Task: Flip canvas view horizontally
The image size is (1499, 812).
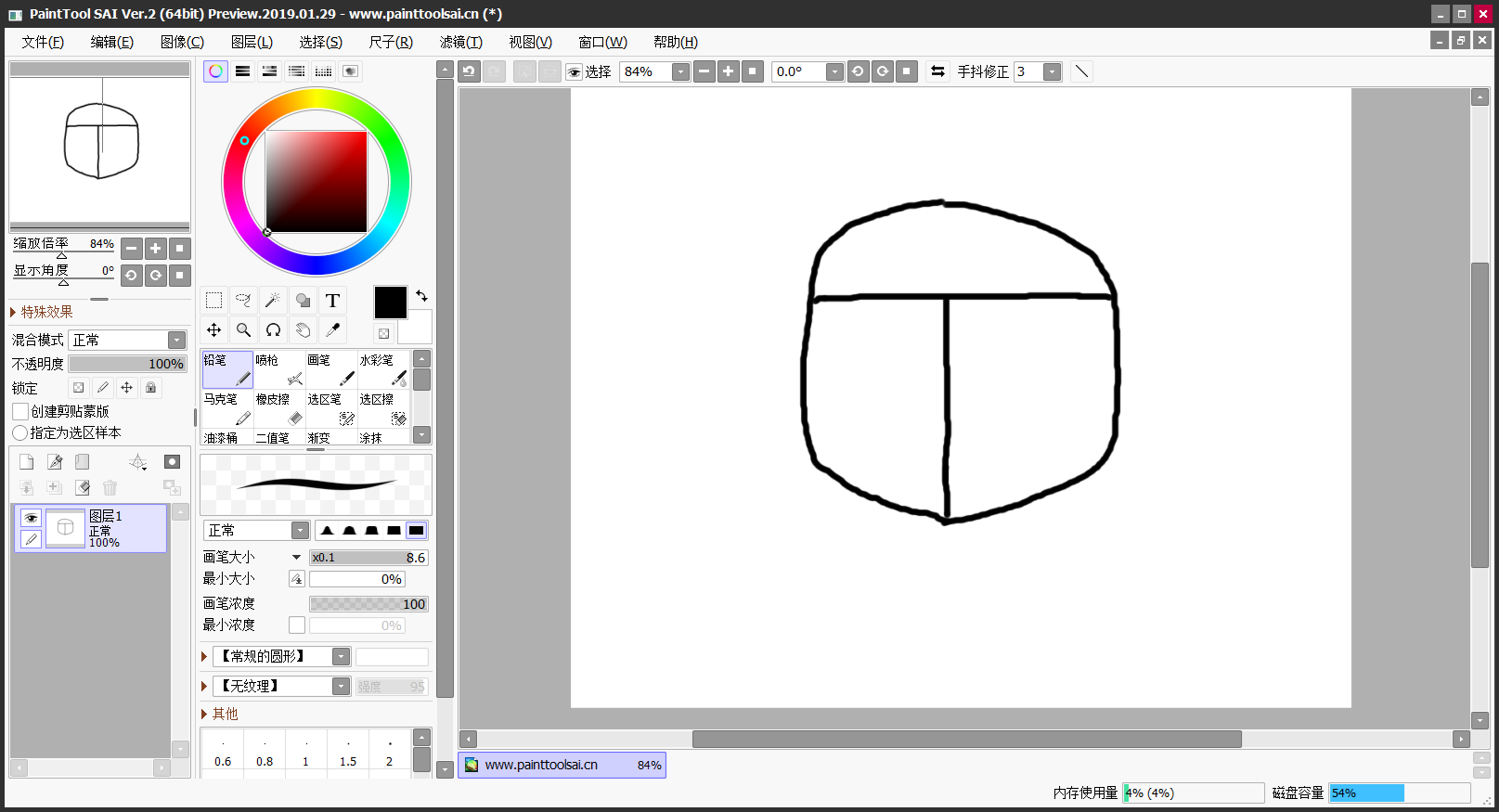Action: click(x=937, y=71)
